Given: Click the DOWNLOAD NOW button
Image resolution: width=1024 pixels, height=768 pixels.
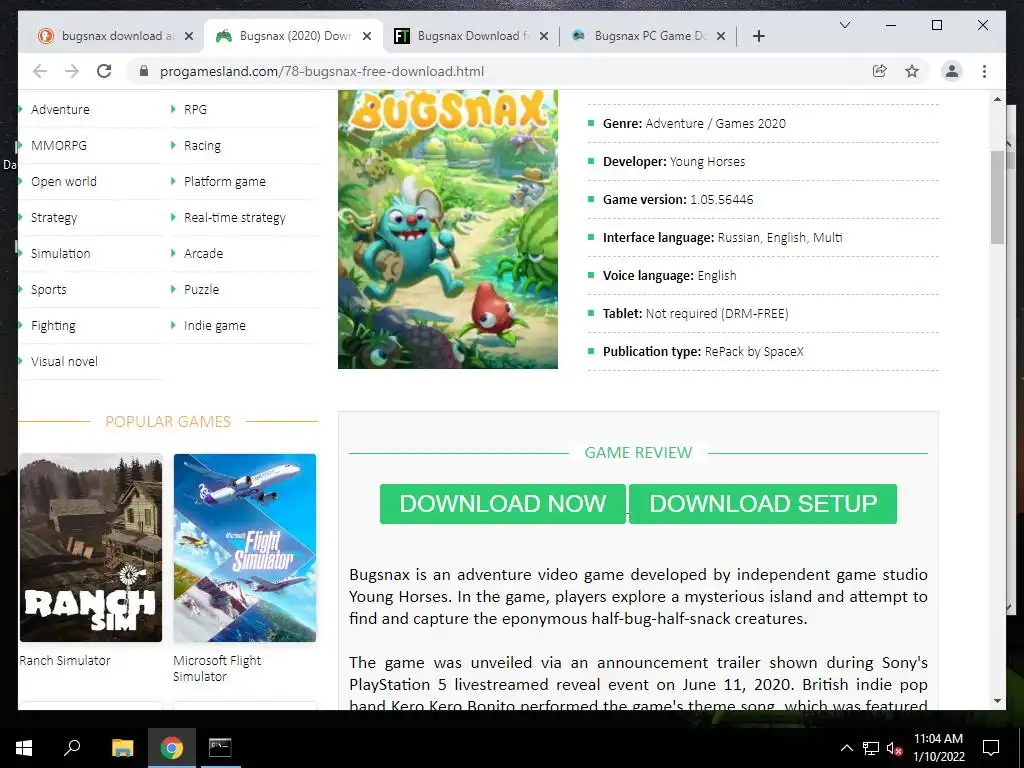Looking at the screenshot, I should [x=502, y=504].
